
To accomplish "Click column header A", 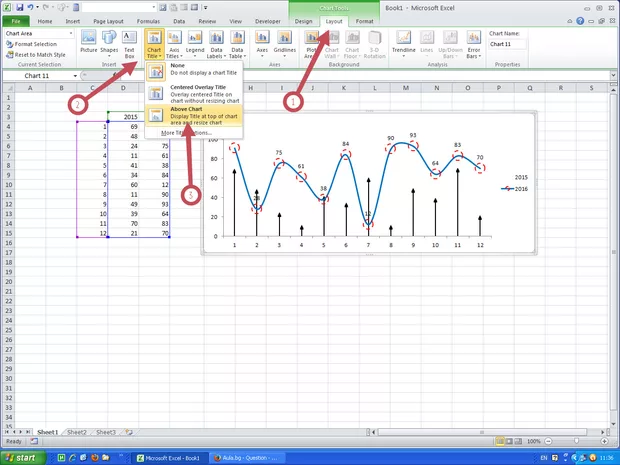I will tap(30, 88).
